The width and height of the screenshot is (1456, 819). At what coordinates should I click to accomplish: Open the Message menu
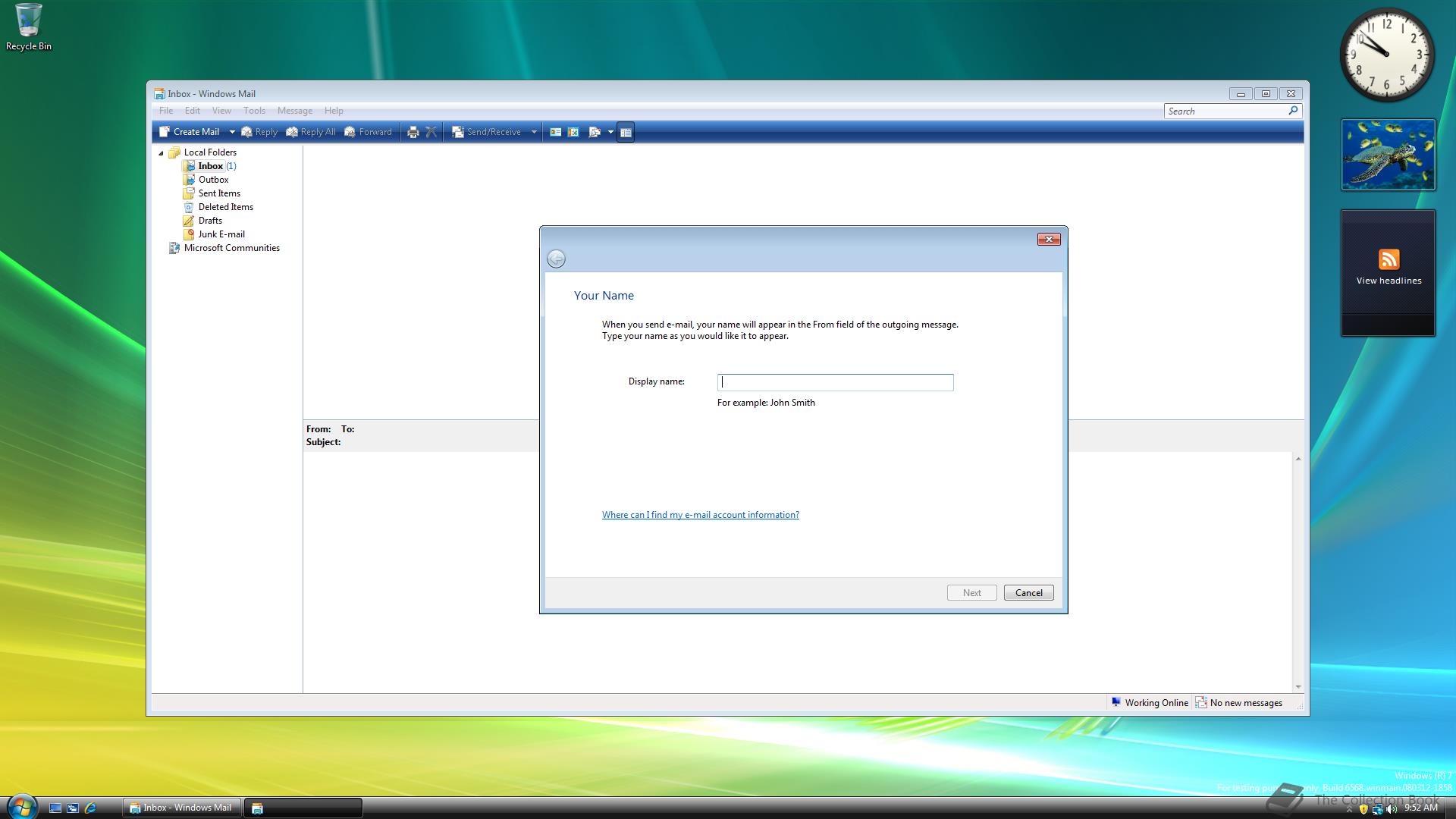[x=295, y=111]
